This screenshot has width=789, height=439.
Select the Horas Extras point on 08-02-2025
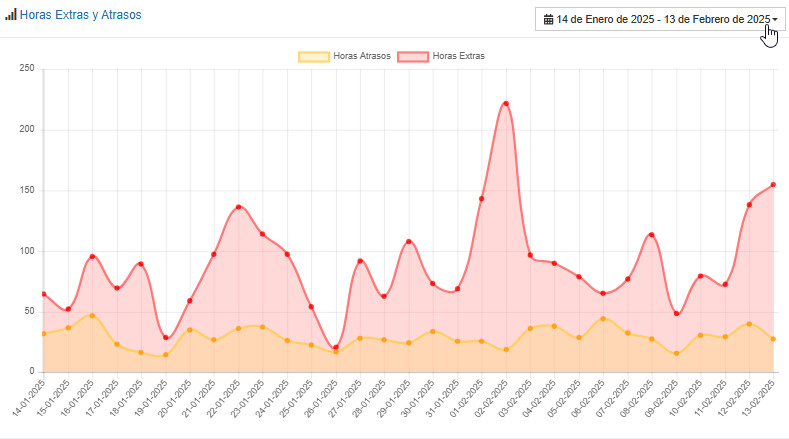(x=652, y=235)
